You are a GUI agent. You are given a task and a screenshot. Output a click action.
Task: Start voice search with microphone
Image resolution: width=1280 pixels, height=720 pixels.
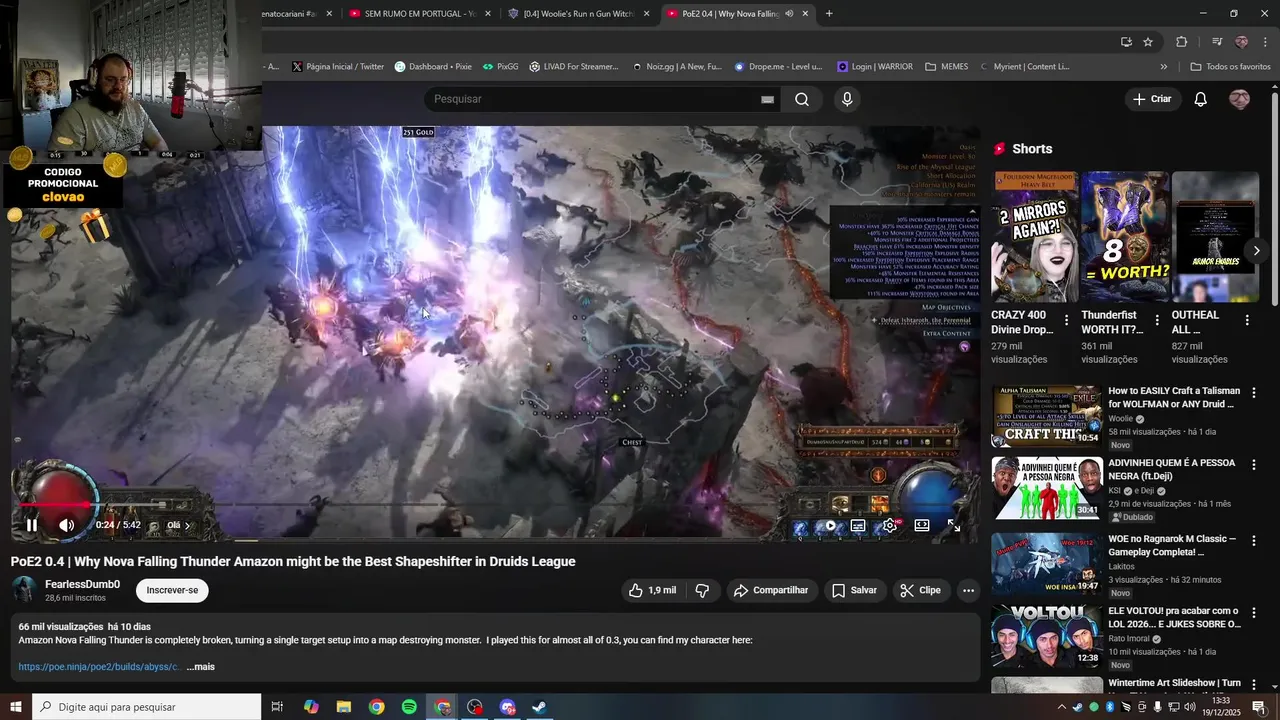point(847,99)
